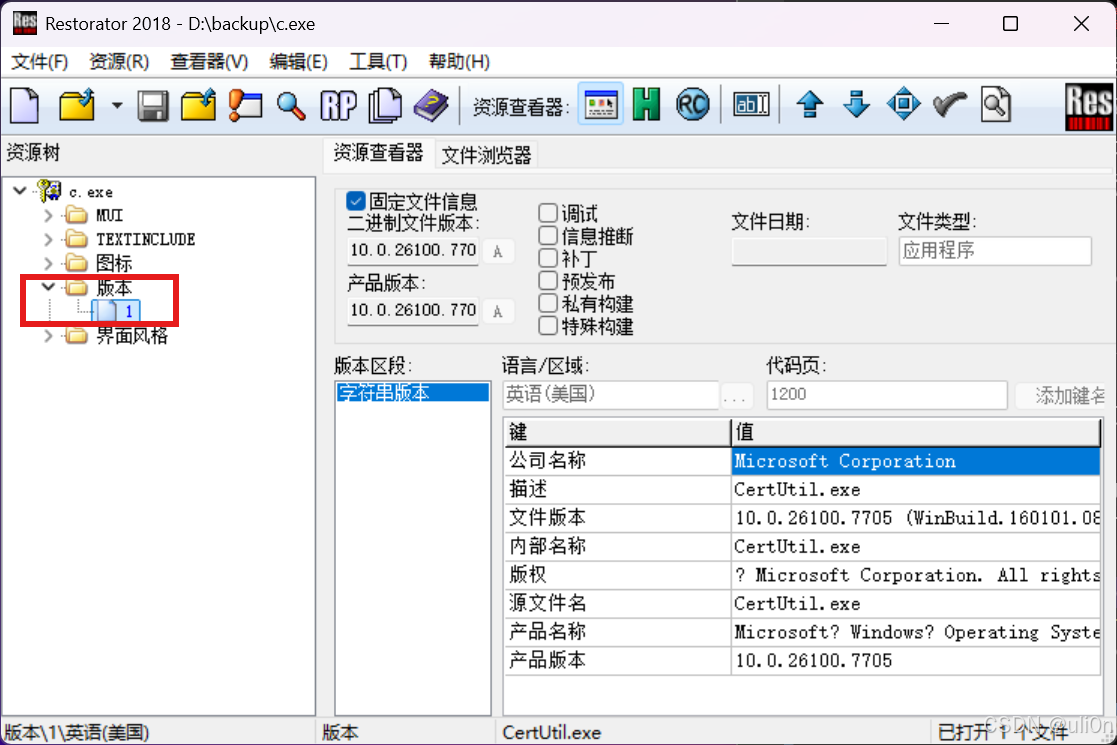Select the MUI folder in the tree
The image size is (1117, 745).
click(109, 215)
